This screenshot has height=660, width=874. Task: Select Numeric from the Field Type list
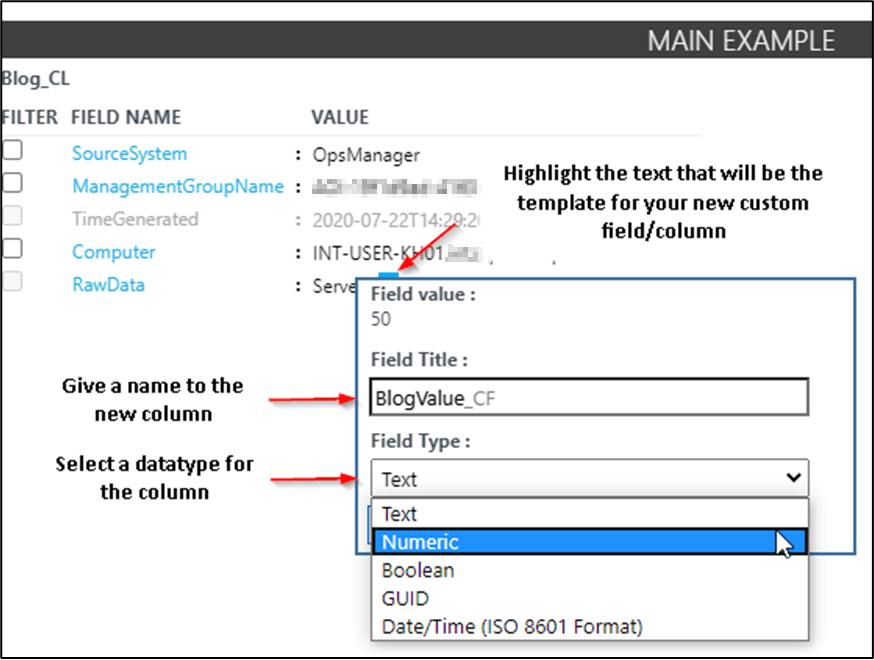tap(420, 541)
